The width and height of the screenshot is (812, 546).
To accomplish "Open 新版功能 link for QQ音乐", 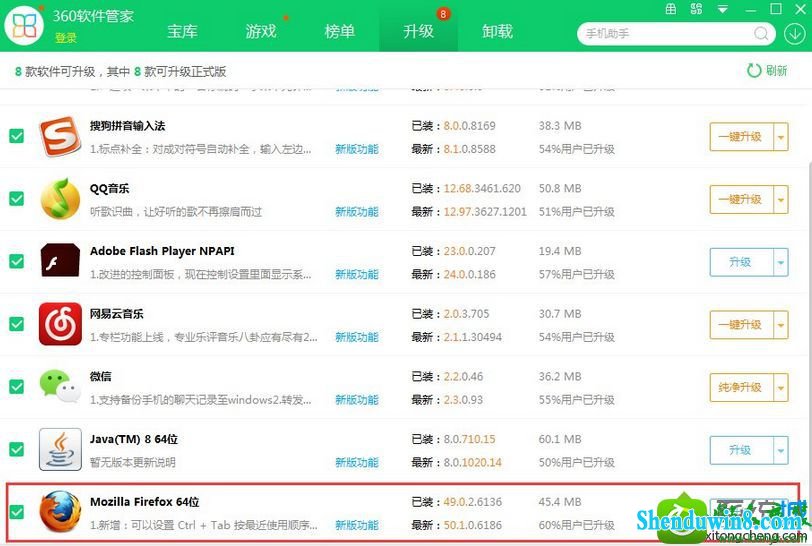I will click(x=357, y=212).
